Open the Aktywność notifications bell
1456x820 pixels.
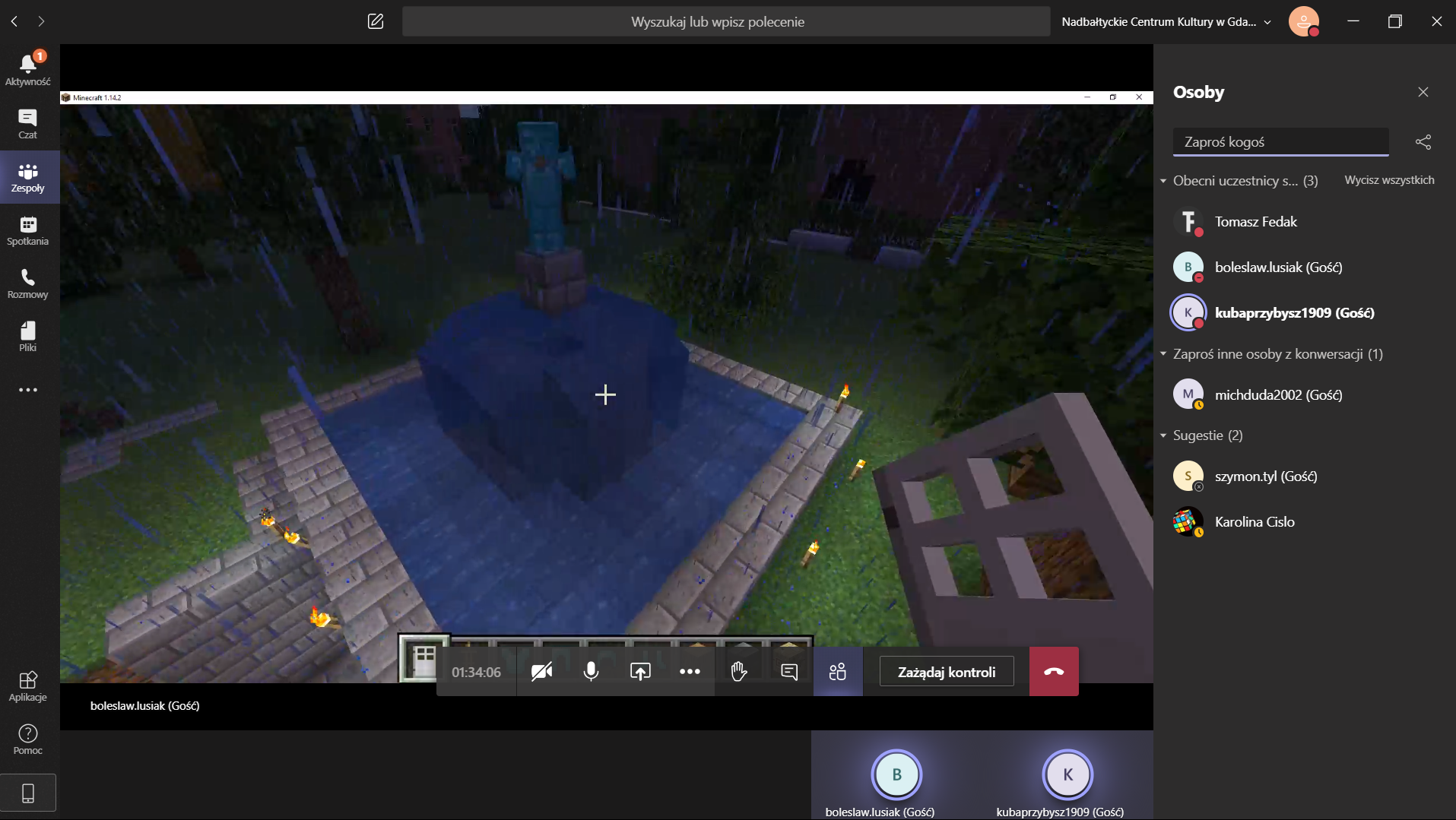28,69
